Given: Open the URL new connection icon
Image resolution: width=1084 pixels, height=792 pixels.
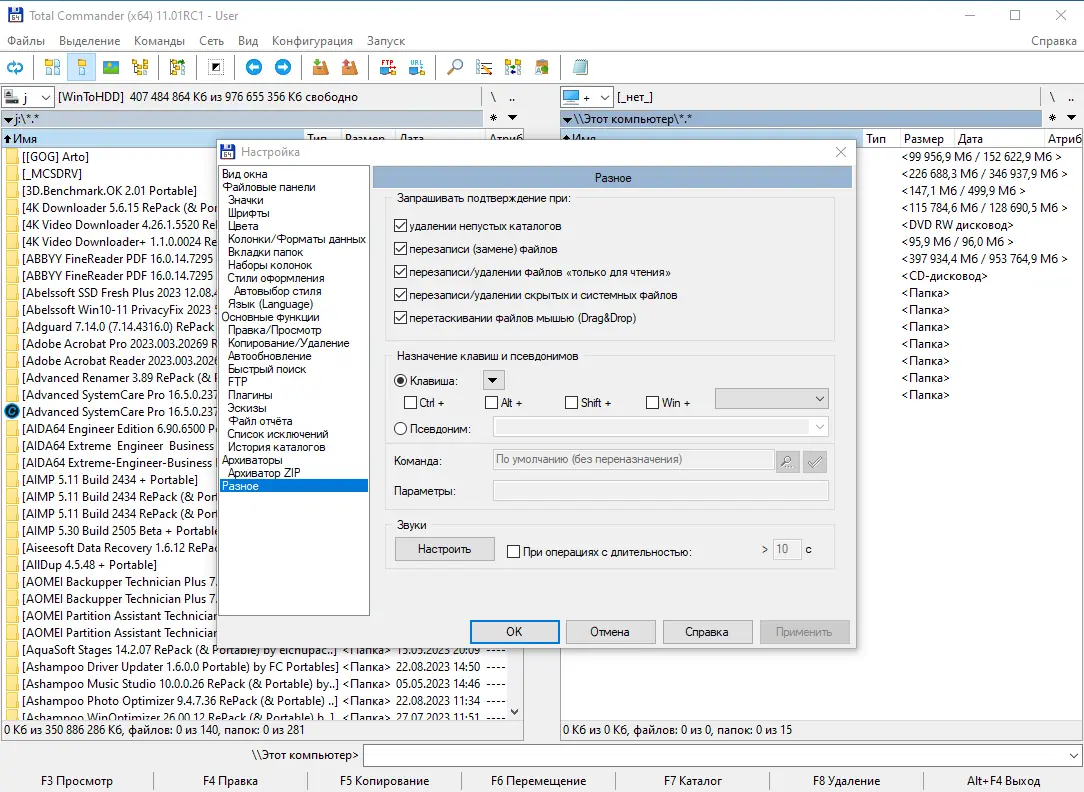Looking at the screenshot, I should tap(417, 67).
